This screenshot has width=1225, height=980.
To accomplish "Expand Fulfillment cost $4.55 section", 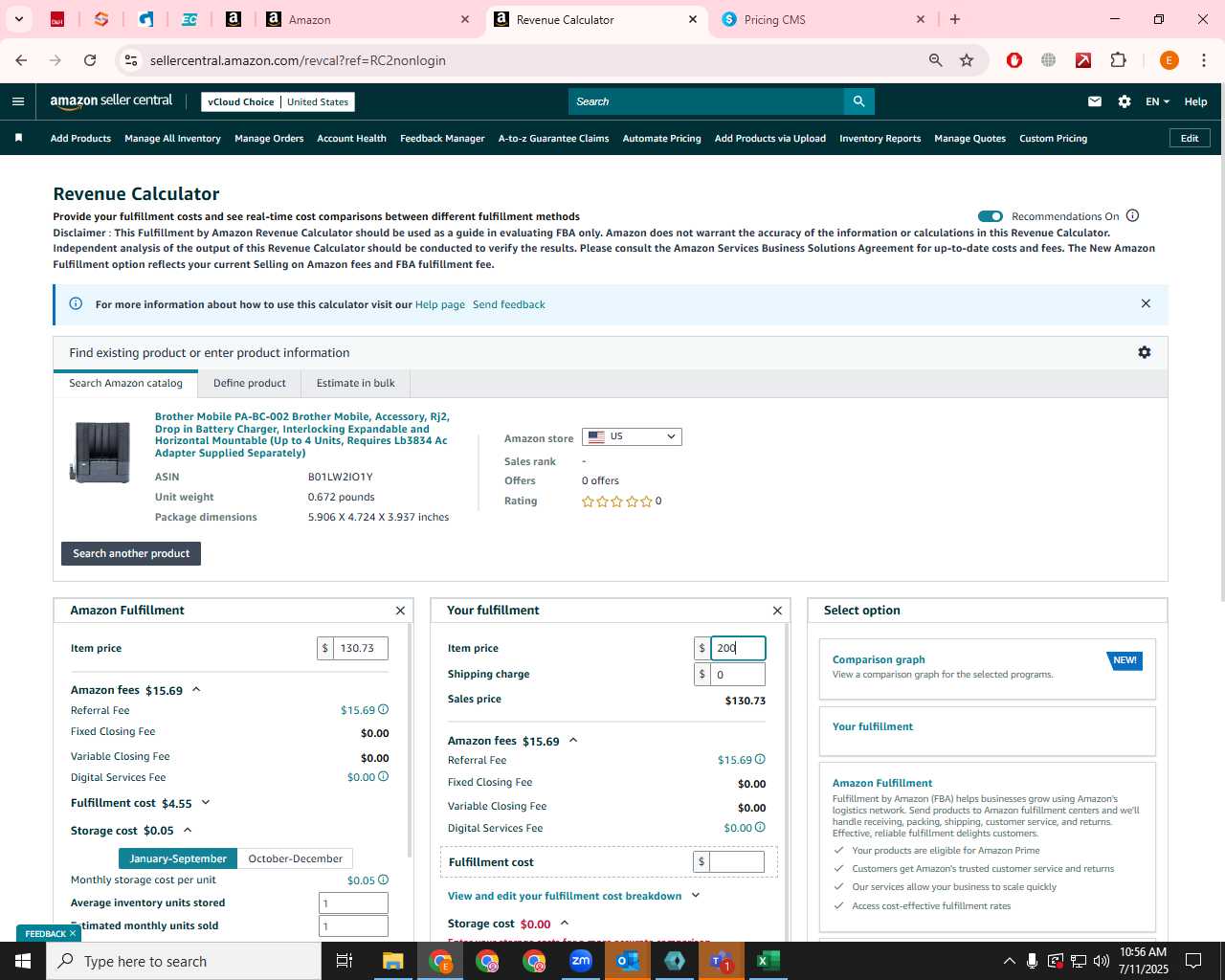I will [206, 803].
